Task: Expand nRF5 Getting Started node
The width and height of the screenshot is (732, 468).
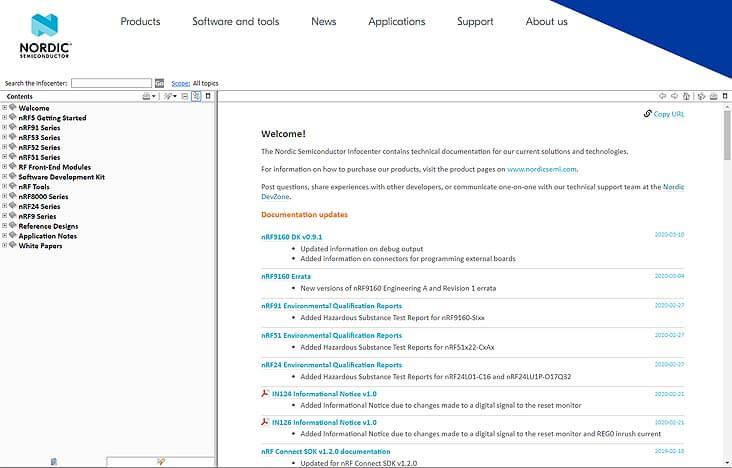Action: [5, 117]
